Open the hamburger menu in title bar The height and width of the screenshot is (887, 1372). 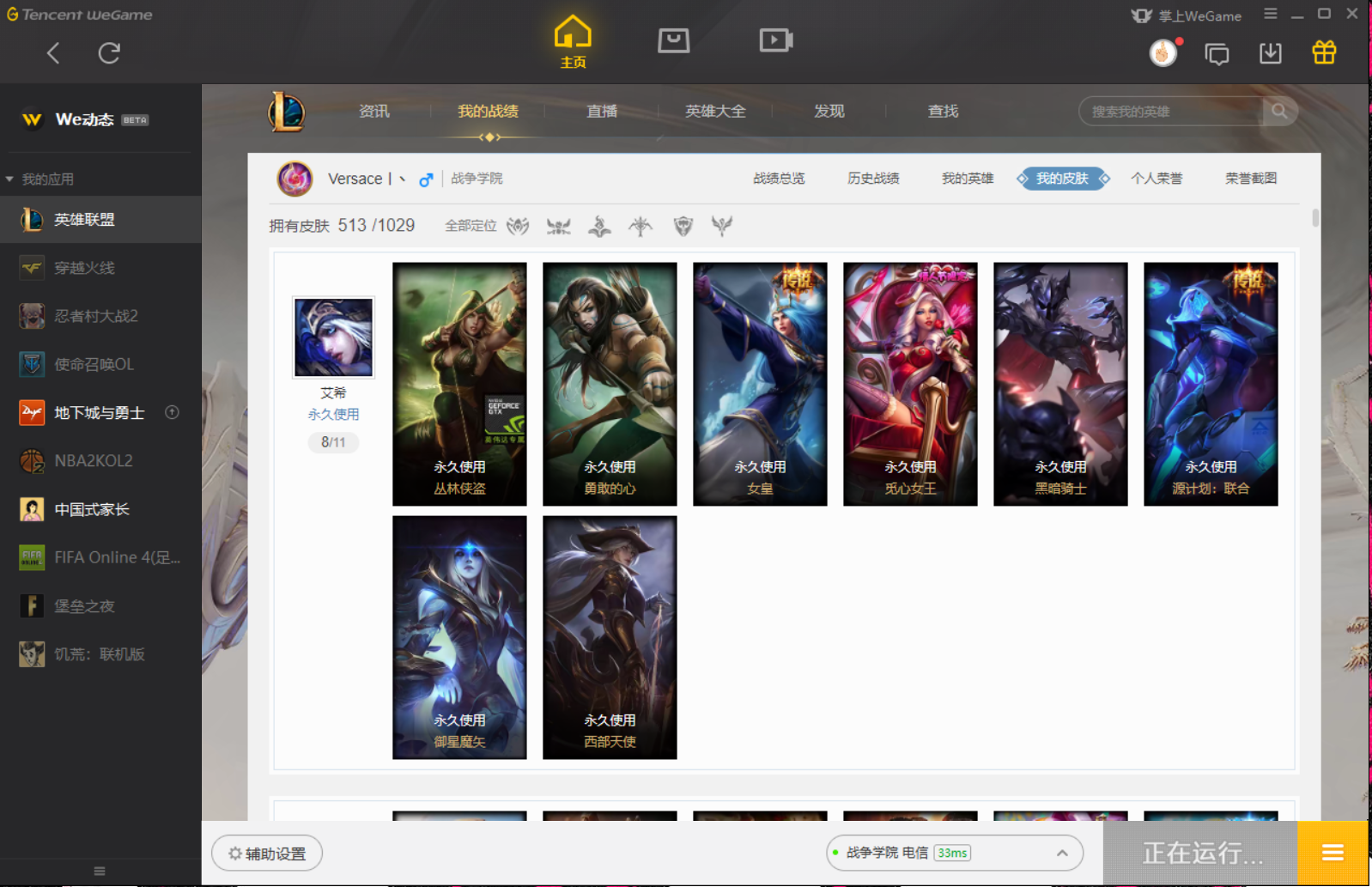1271,14
